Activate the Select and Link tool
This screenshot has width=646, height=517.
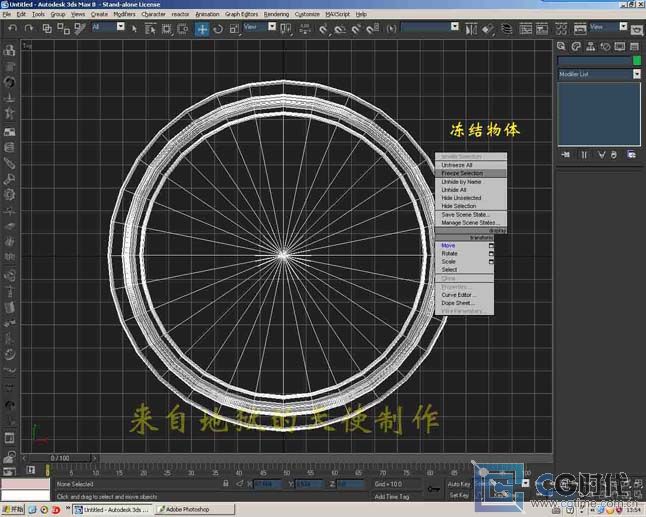coord(47,28)
